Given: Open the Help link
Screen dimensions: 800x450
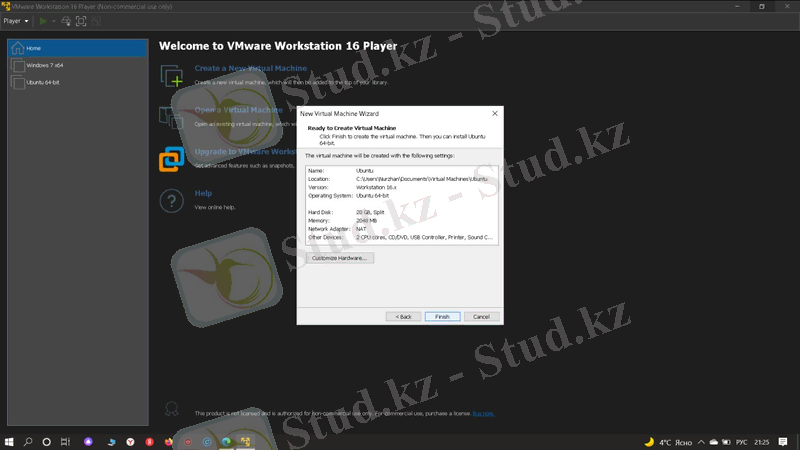Looking at the screenshot, I should (203, 193).
